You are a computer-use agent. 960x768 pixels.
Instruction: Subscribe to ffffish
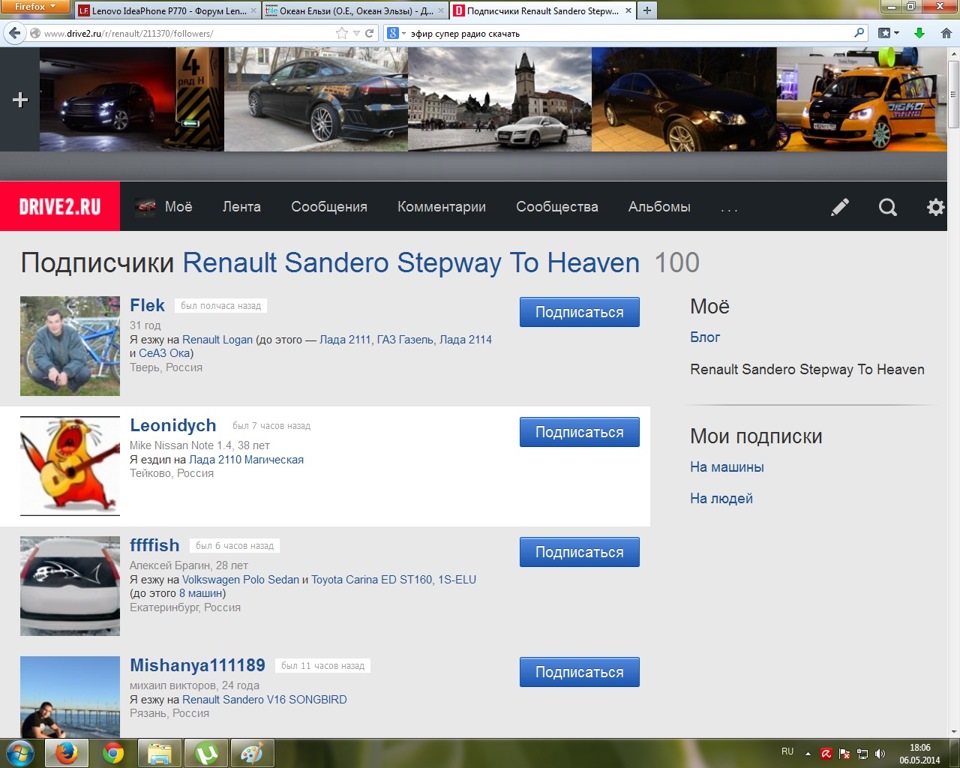[579, 552]
